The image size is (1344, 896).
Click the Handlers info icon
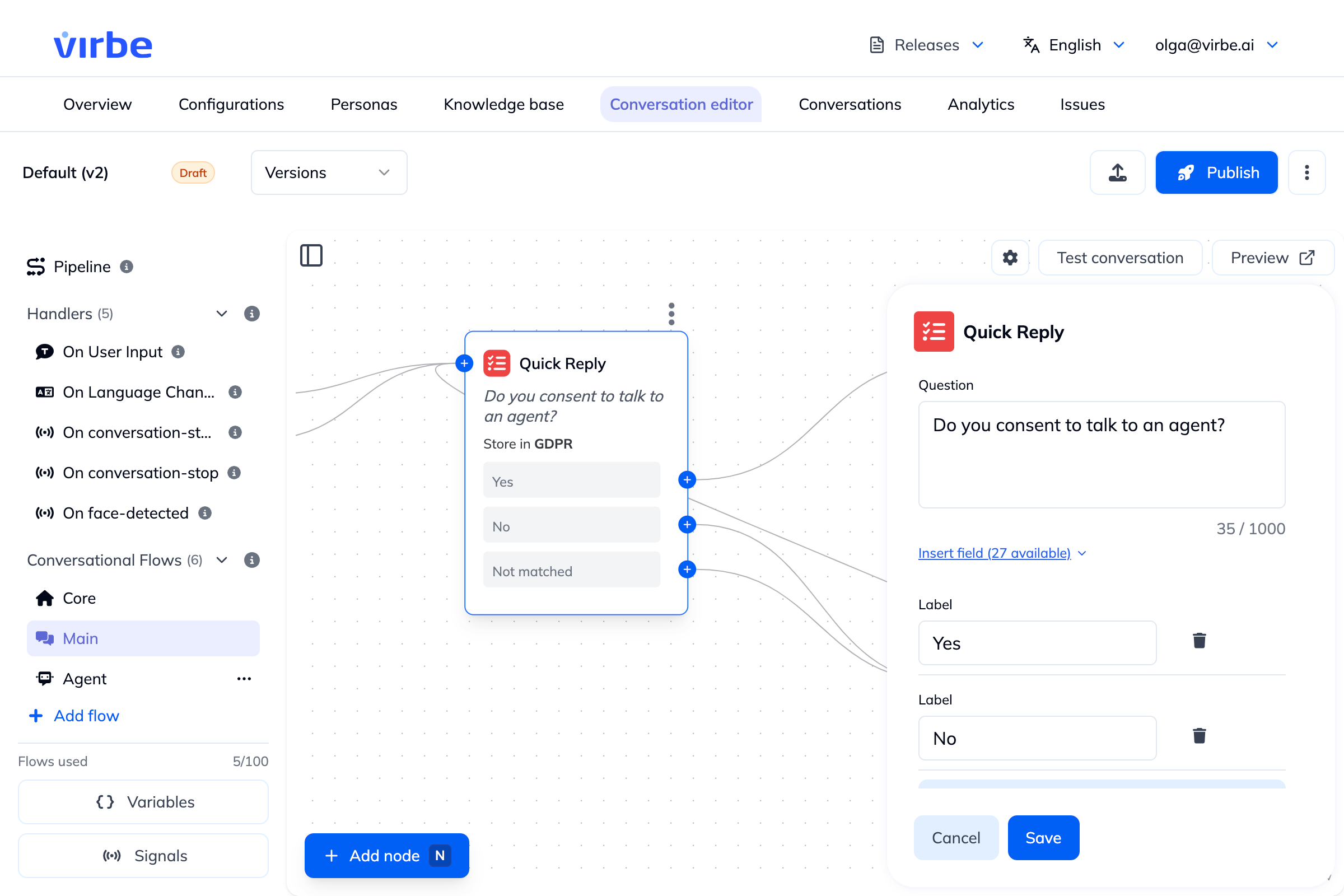[251, 314]
